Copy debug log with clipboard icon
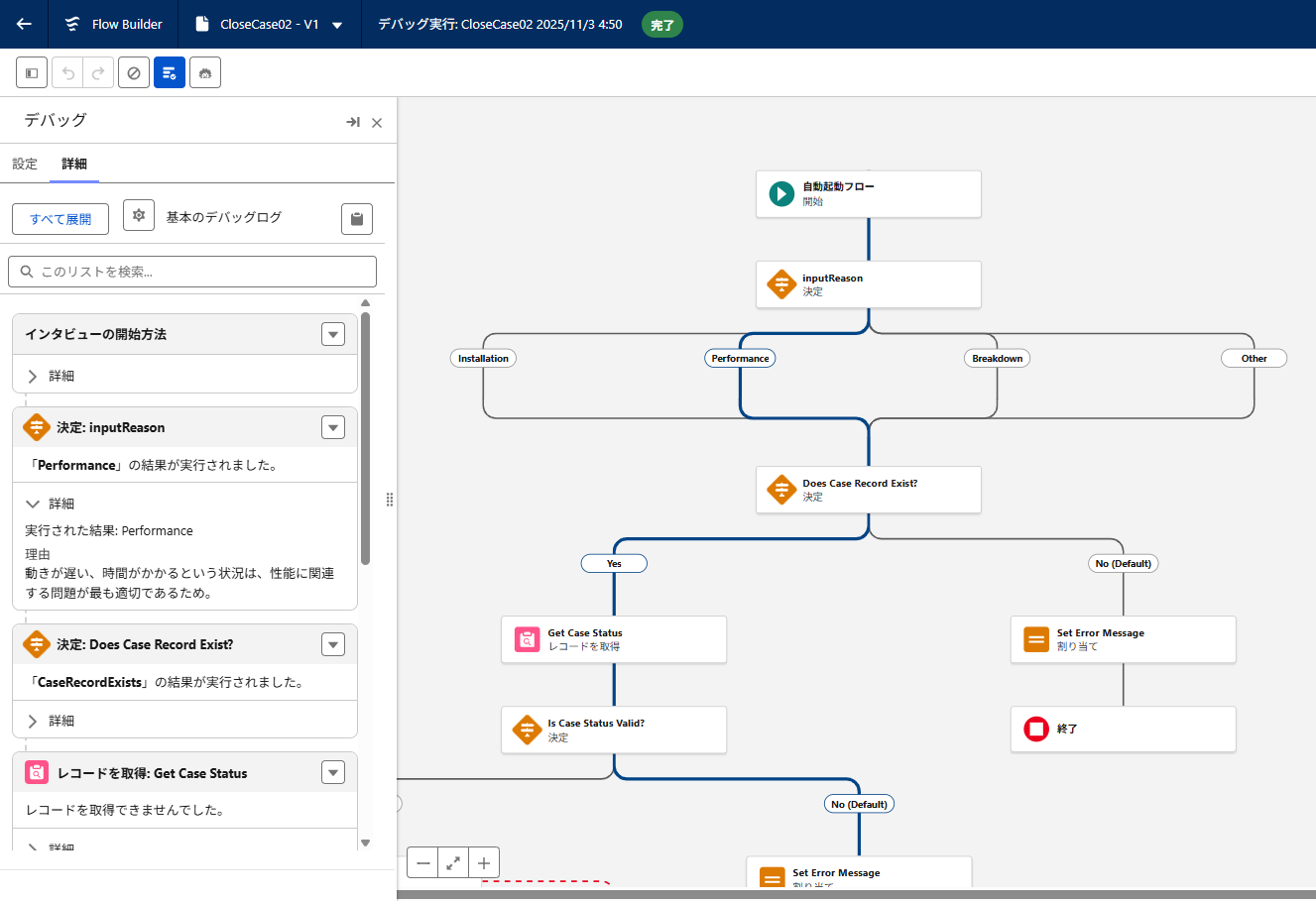Screen dimensions: 1316x901 click(357, 219)
